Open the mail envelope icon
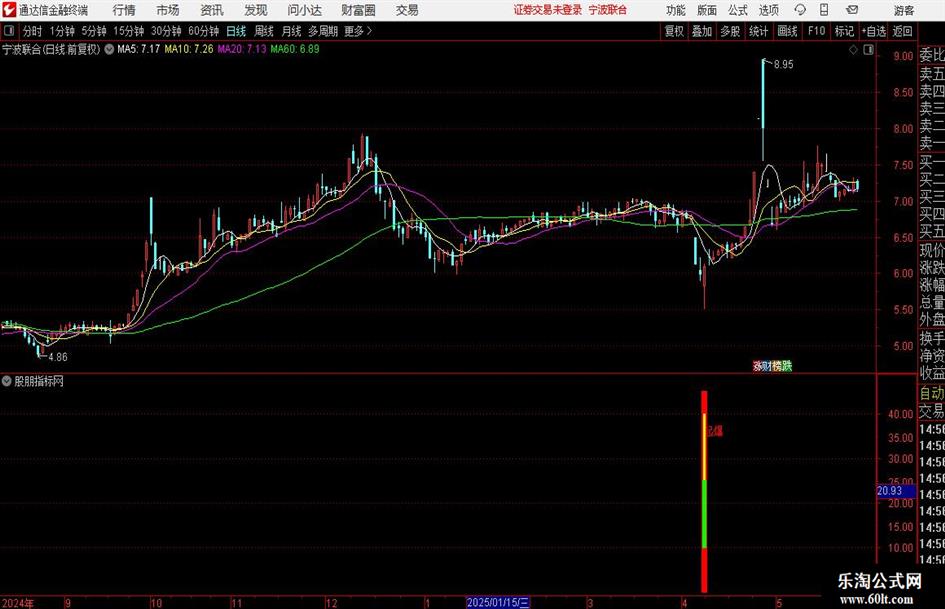The width and height of the screenshot is (945, 609). point(852,10)
